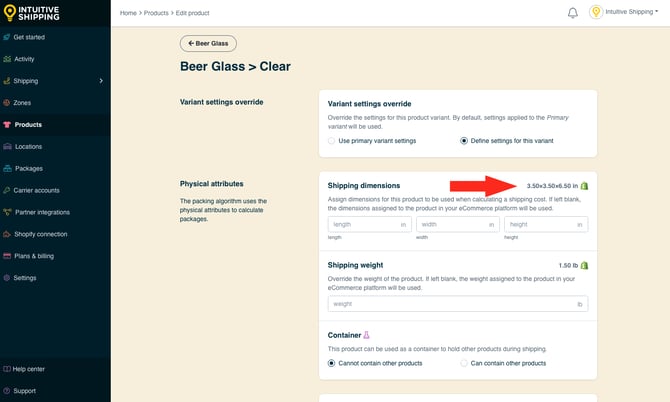
Task: Click the Packages sidebar icon
Action: 8,168
